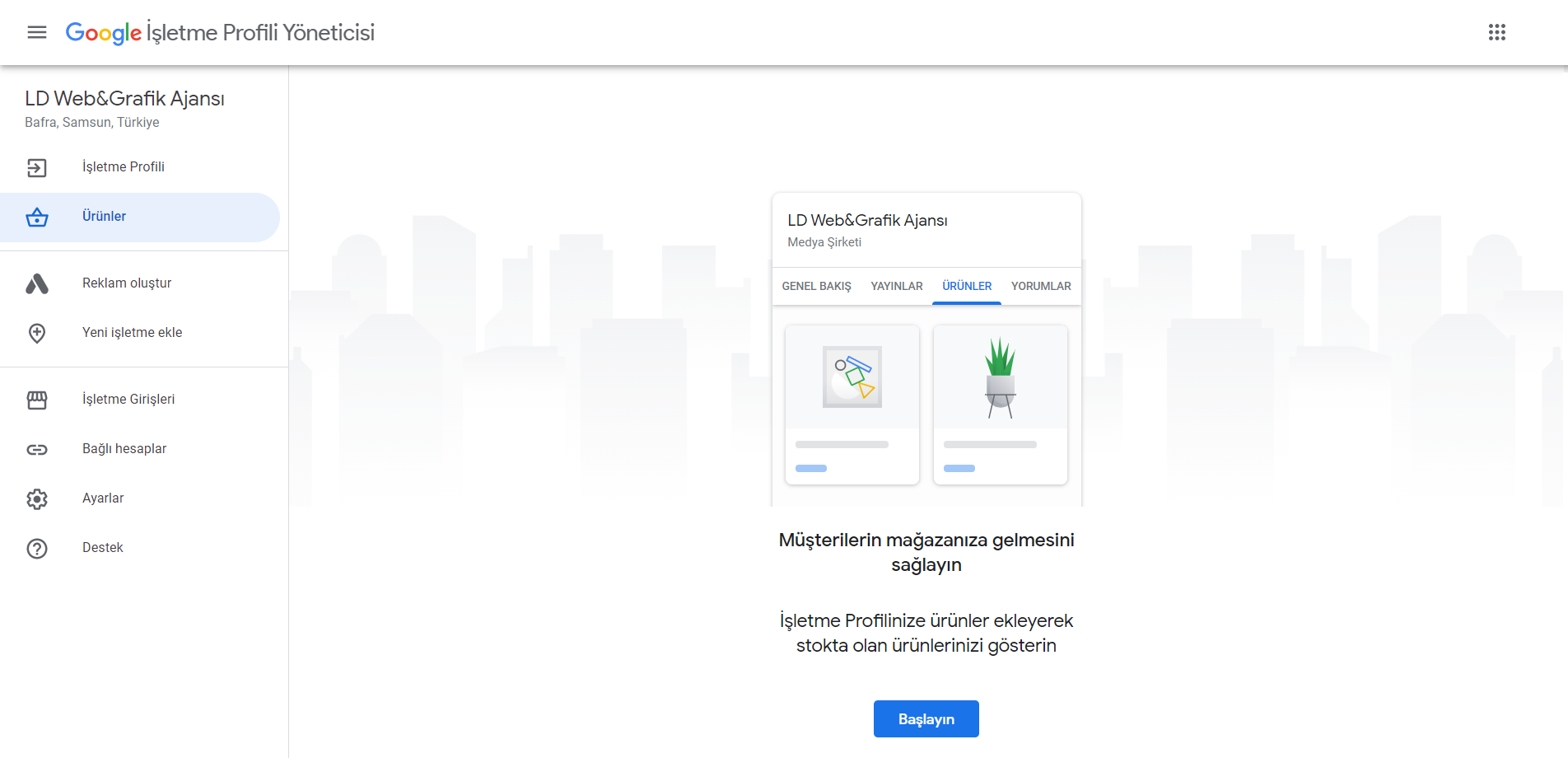This screenshot has width=1568, height=758.
Task: Click the Google logo
Action: 103,32
